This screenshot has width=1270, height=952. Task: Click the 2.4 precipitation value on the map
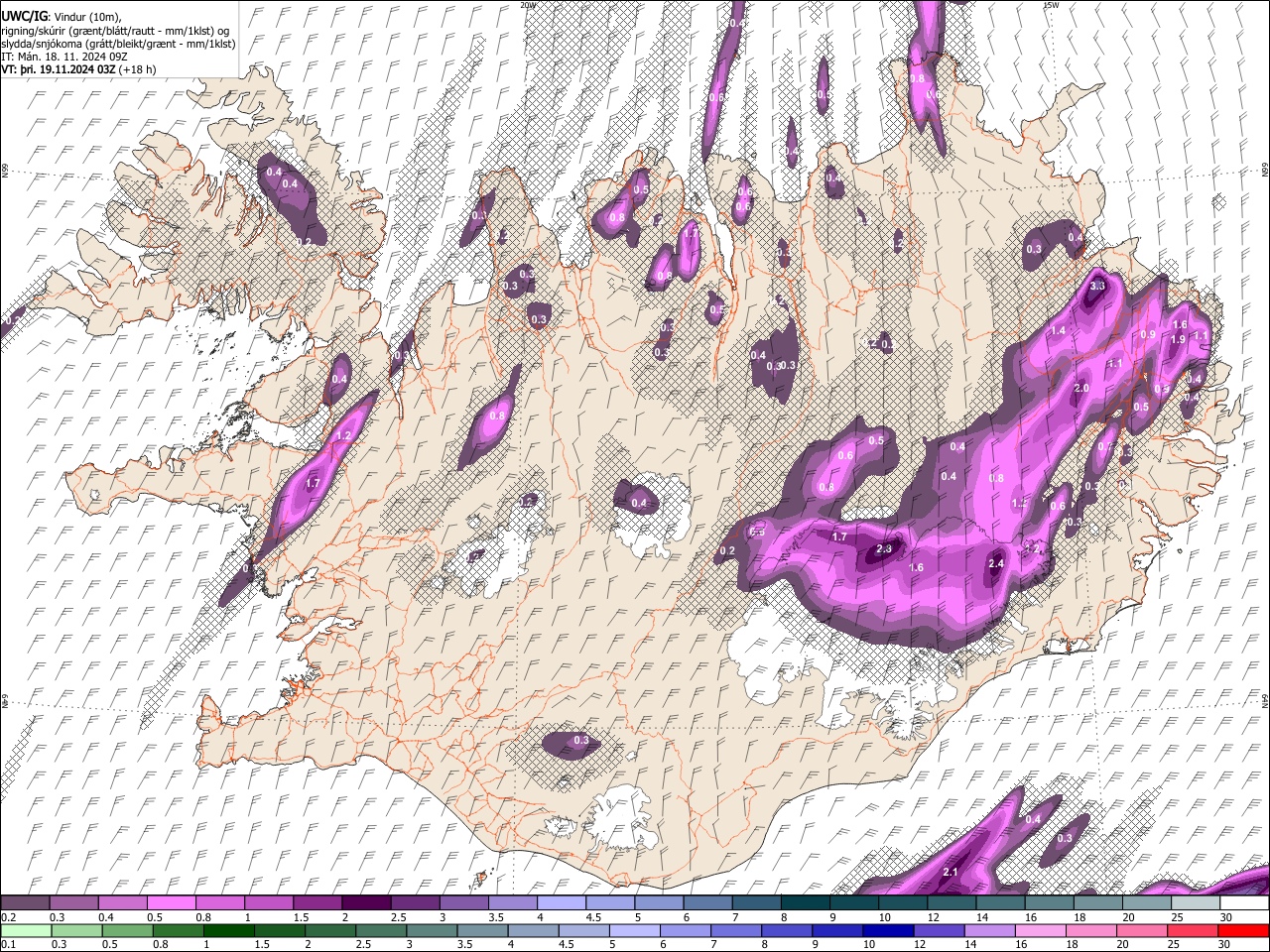[997, 564]
